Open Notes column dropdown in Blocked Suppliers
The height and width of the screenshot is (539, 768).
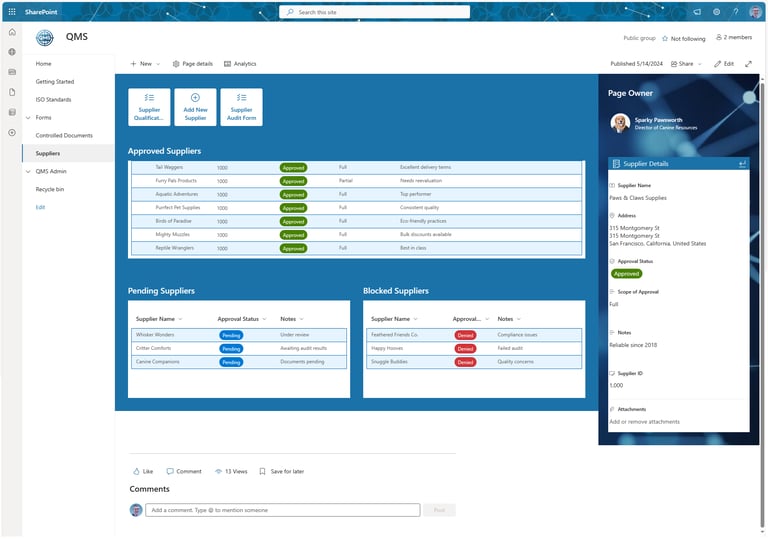[519, 319]
